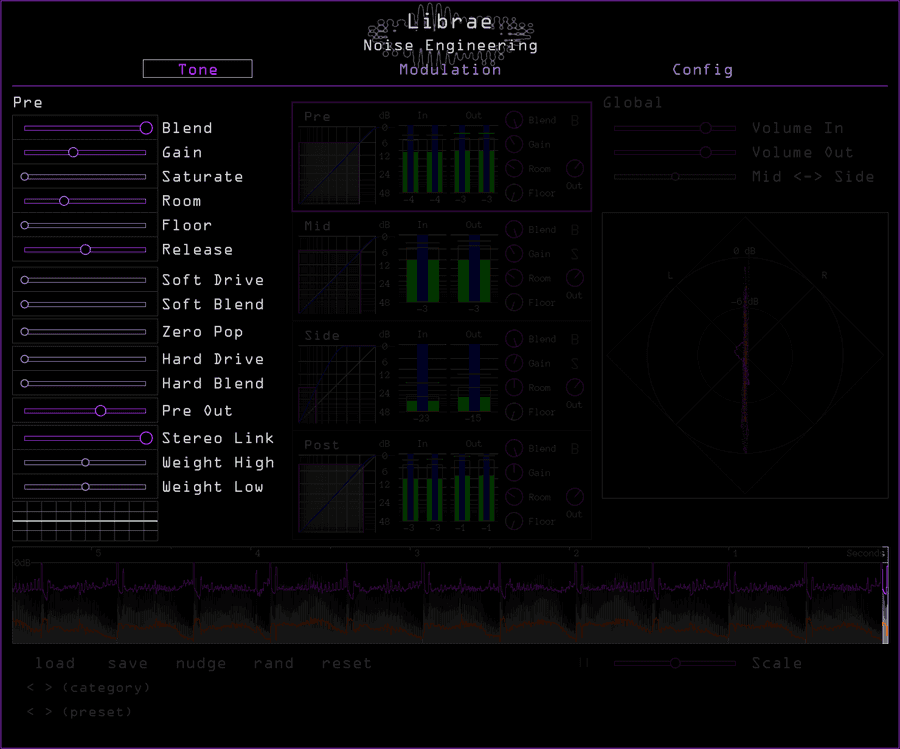Screen dimensions: 900x749
Task: Go to previous category with left arrow
Action: pos(30,687)
